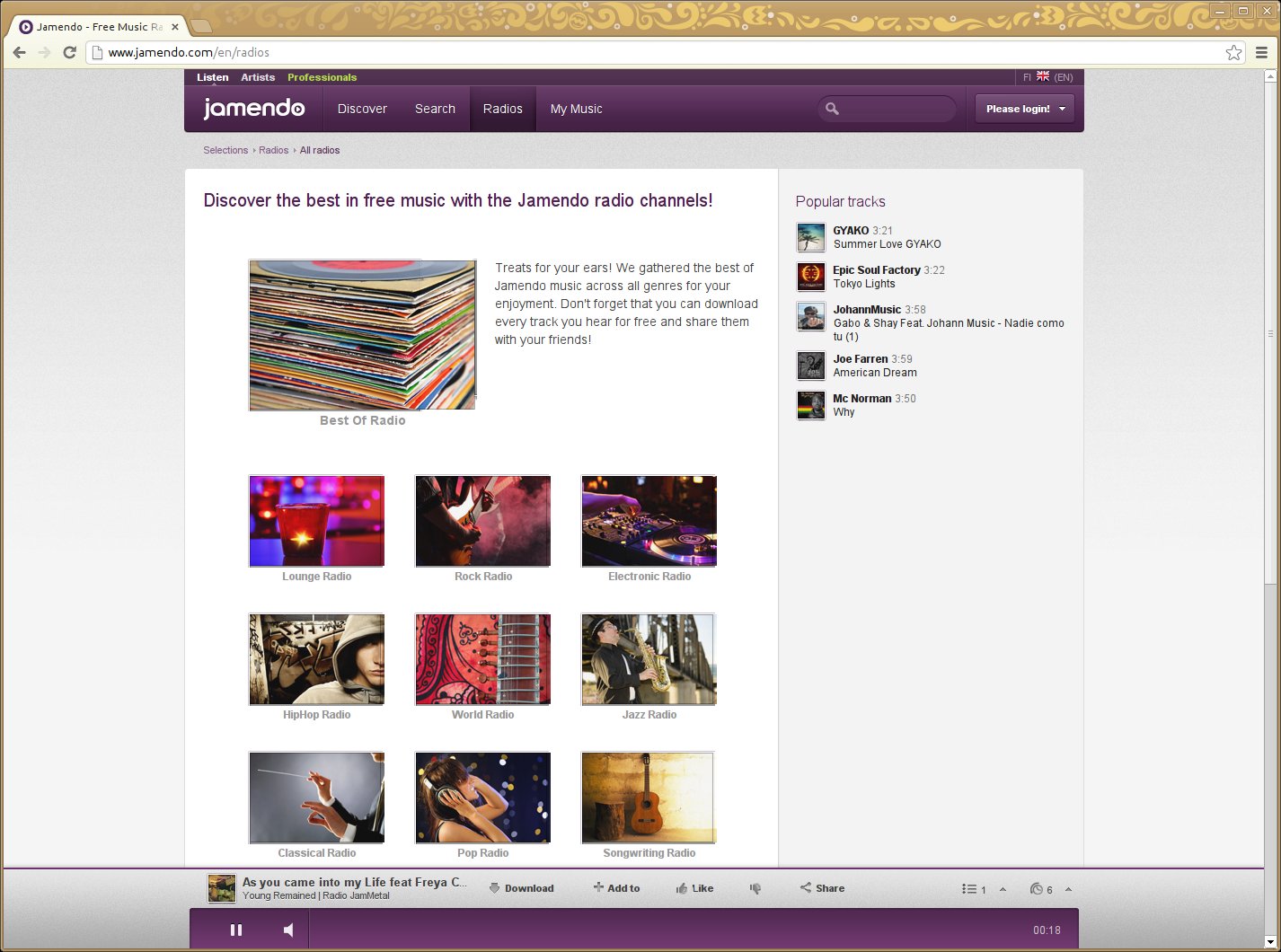Switch to the Listen section
Screen dimensions: 1281x952
coord(213,77)
